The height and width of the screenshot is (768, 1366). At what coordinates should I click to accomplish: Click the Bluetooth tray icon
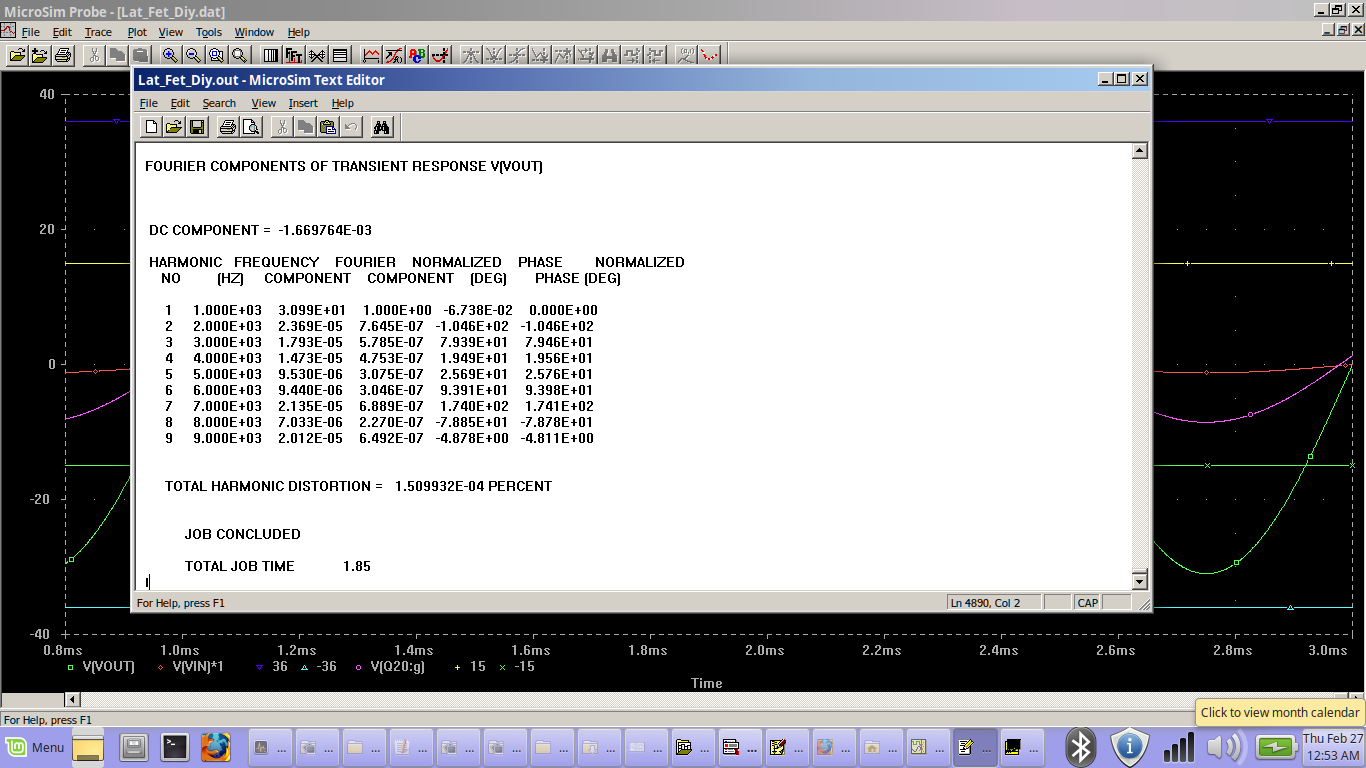click(1081, 747)
